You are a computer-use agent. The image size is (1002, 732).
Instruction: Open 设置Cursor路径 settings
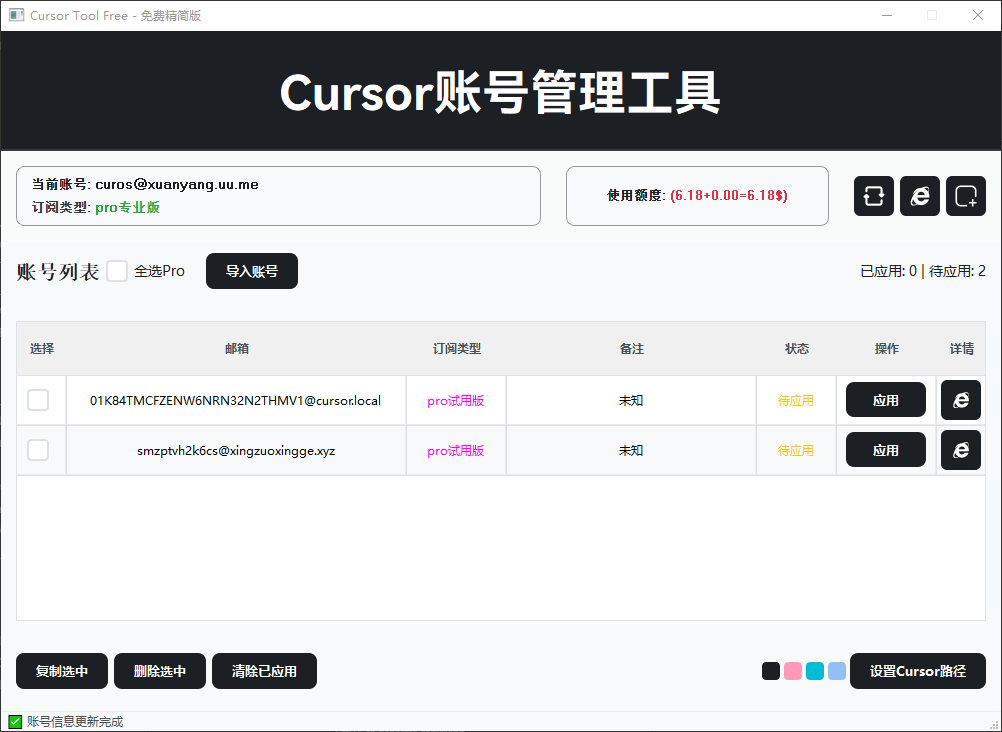917,671
